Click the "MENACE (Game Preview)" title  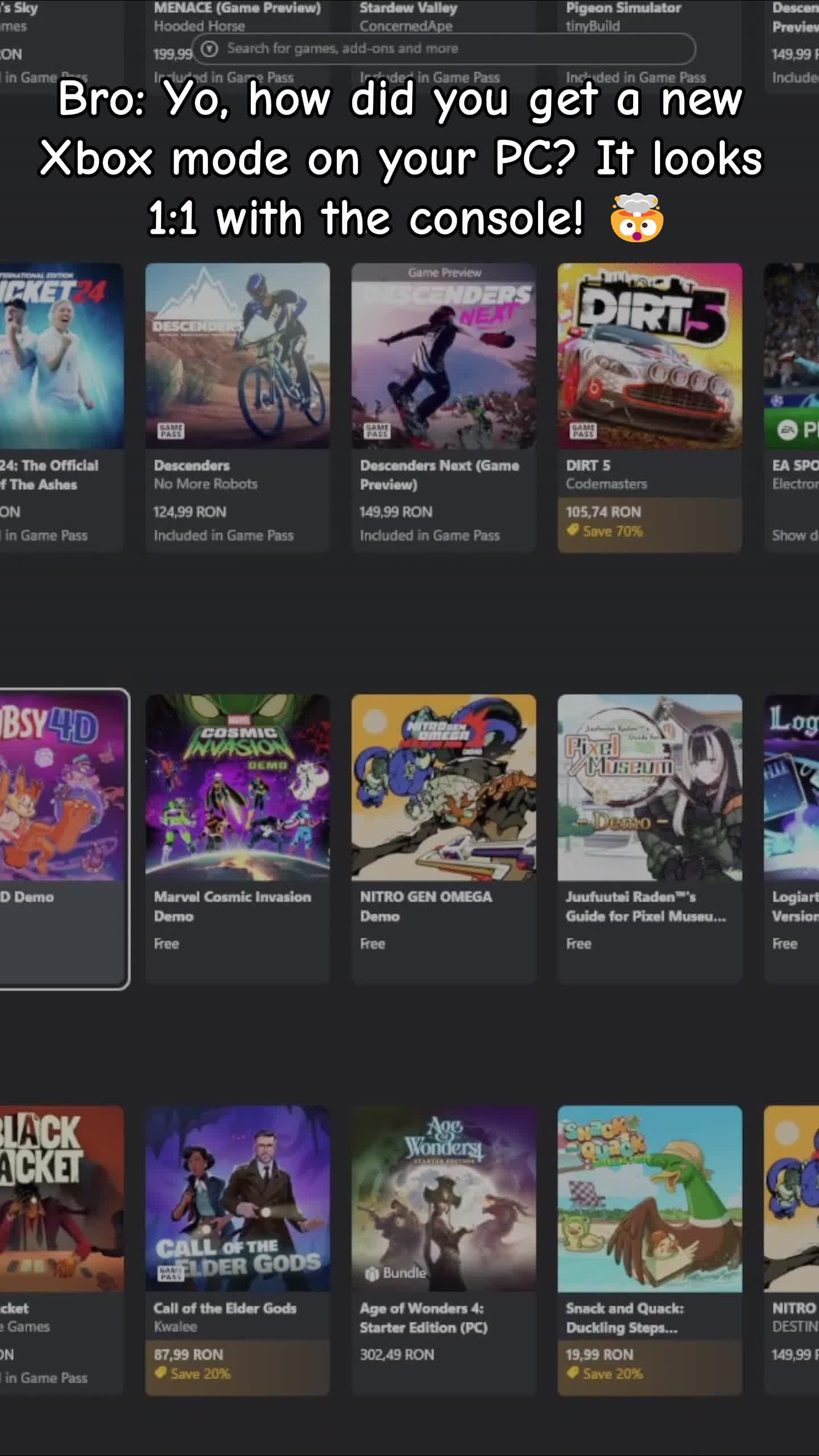tap(237, 8)
